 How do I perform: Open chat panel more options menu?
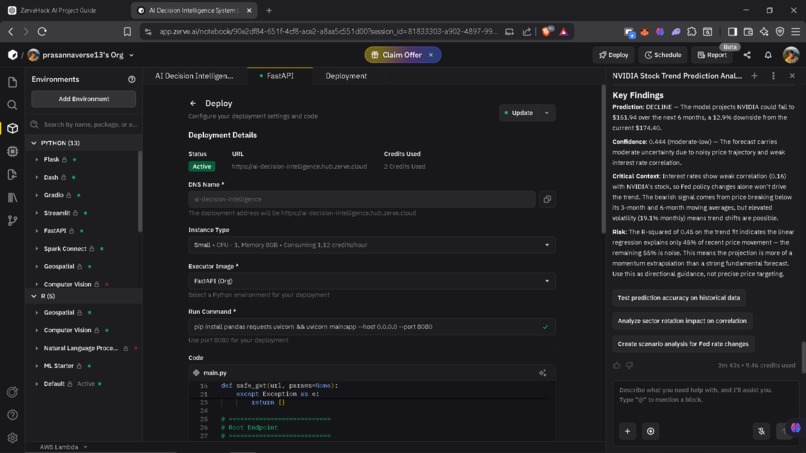773,76
